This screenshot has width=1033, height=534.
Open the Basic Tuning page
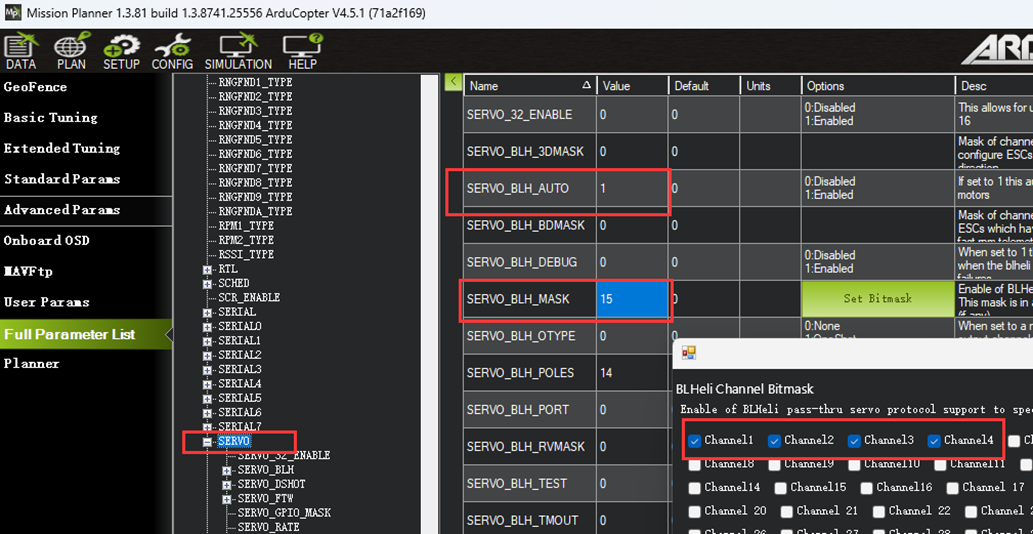point(51,118)
